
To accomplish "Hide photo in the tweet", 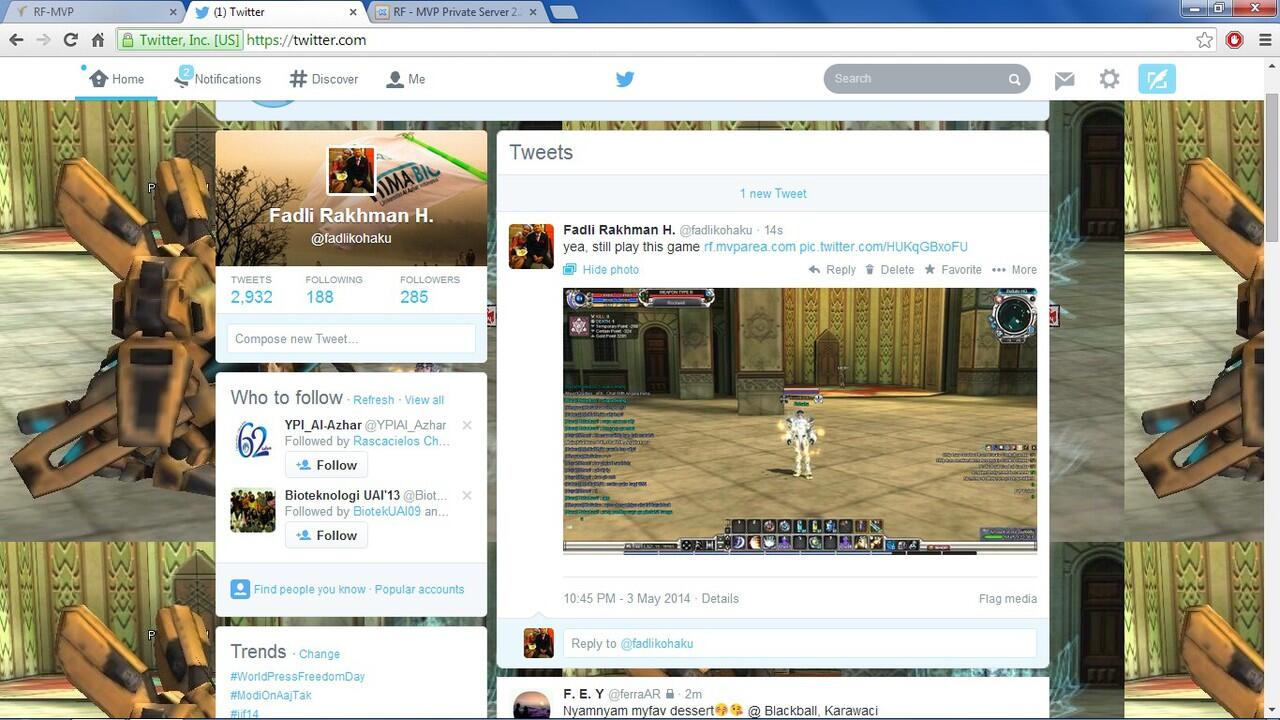I will 601,270.
